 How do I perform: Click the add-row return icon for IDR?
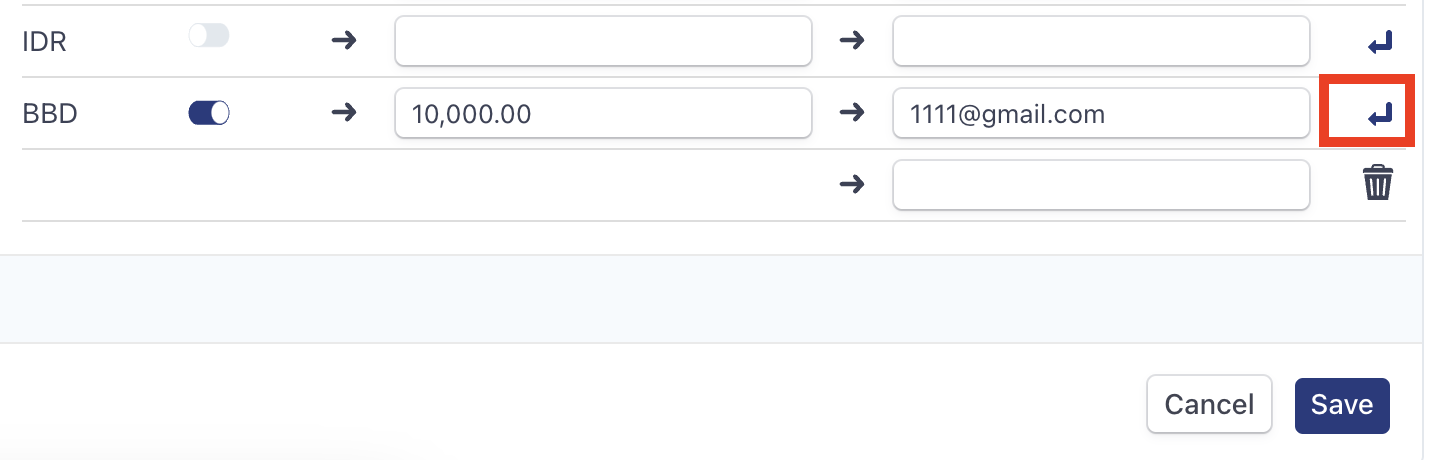(x=1380, y=42)
